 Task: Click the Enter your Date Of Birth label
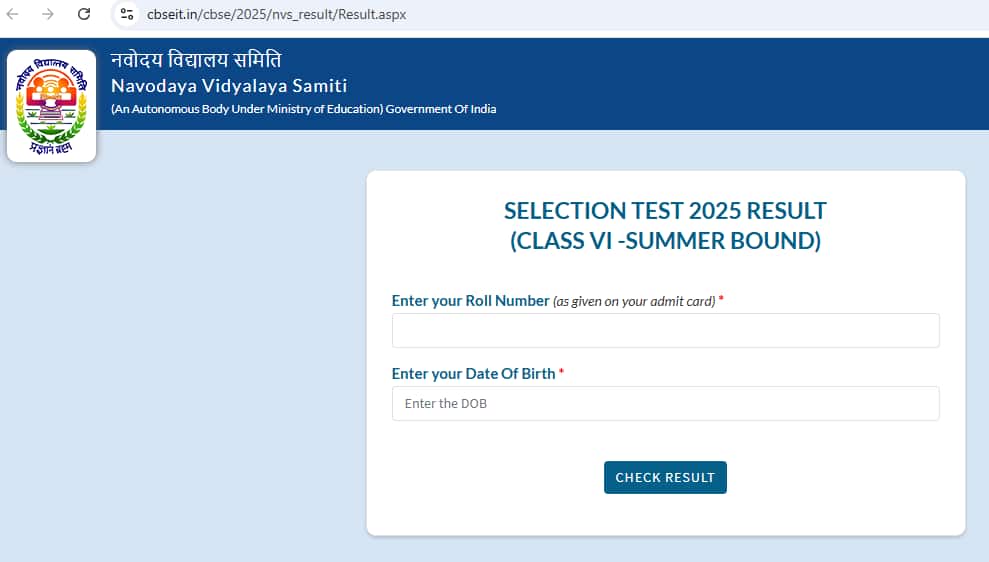[473, 373]
